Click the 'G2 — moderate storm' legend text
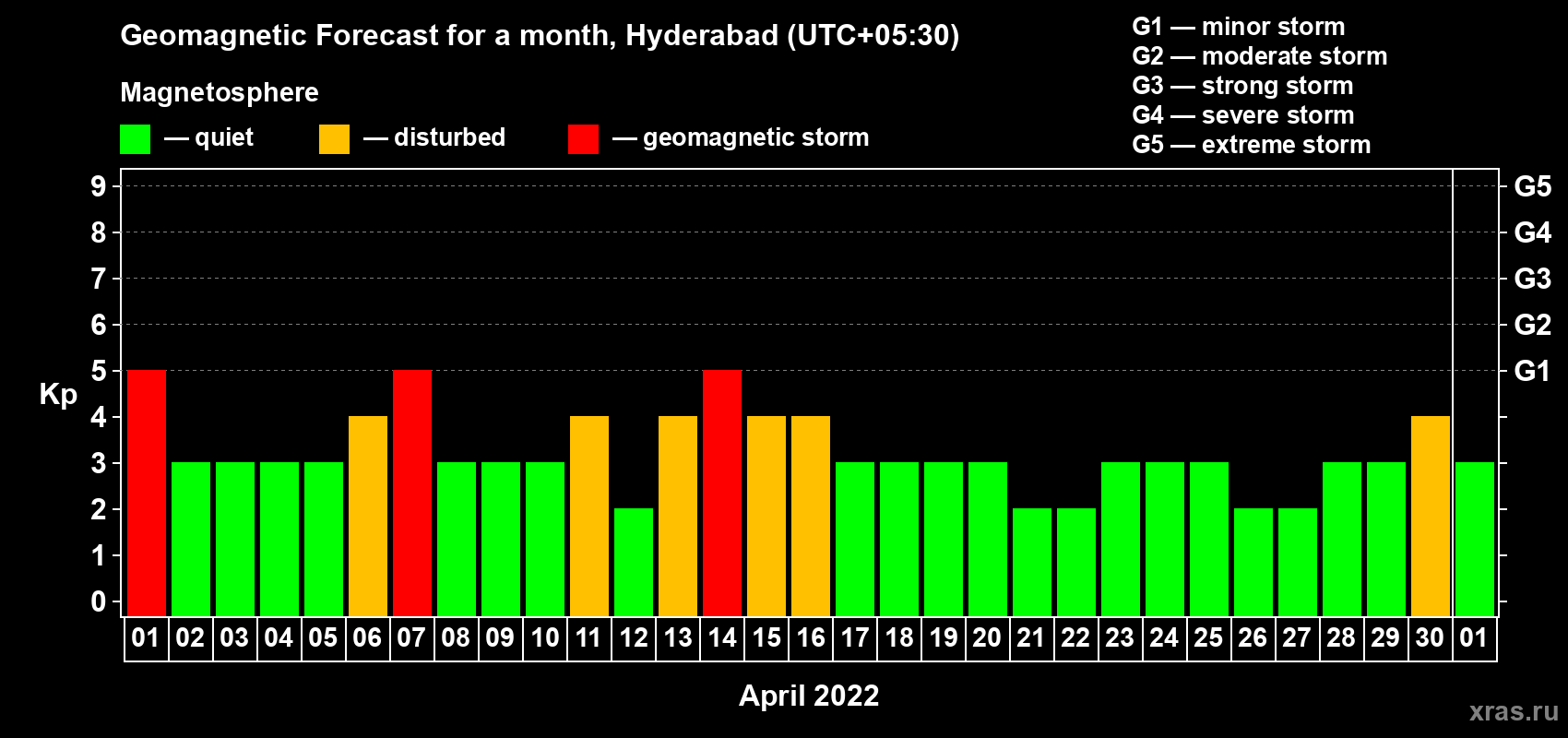Viewport: 1568px width, 738px height. [1260, 56]
